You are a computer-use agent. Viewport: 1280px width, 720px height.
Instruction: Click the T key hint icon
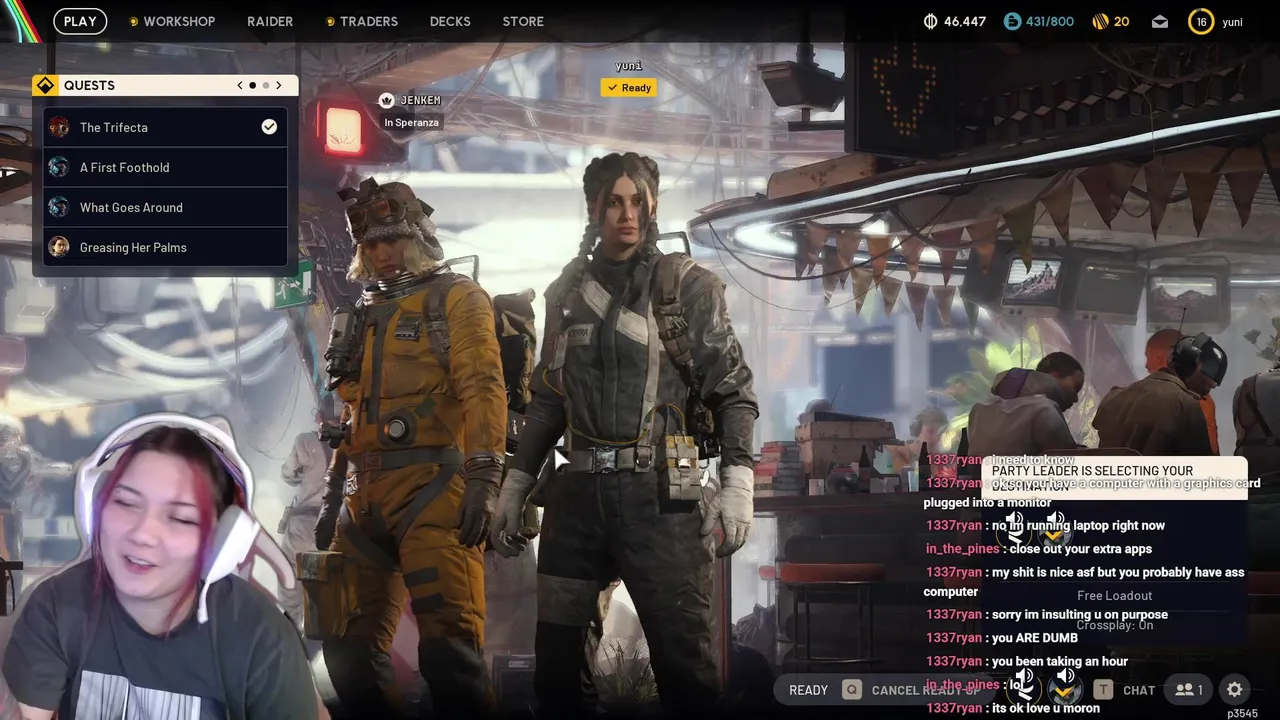[1103, 689]
